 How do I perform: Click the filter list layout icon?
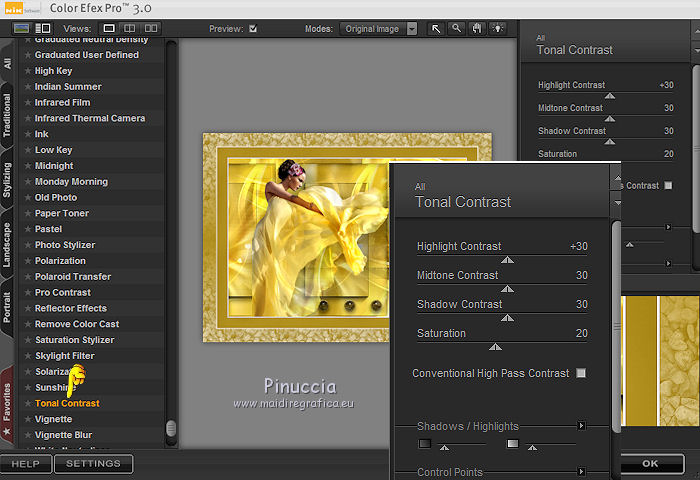[x=42, y=29]
